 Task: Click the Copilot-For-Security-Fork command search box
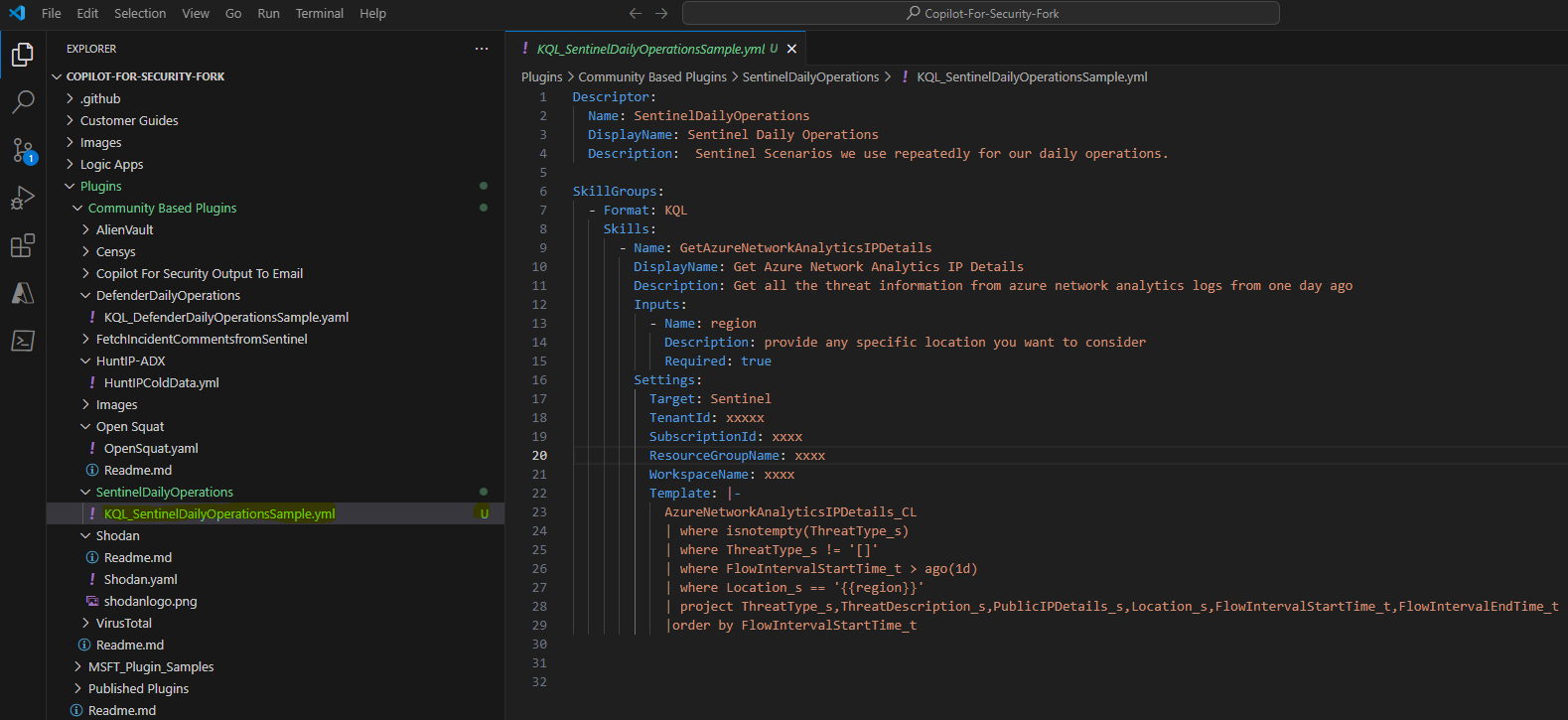coord(980,14)
